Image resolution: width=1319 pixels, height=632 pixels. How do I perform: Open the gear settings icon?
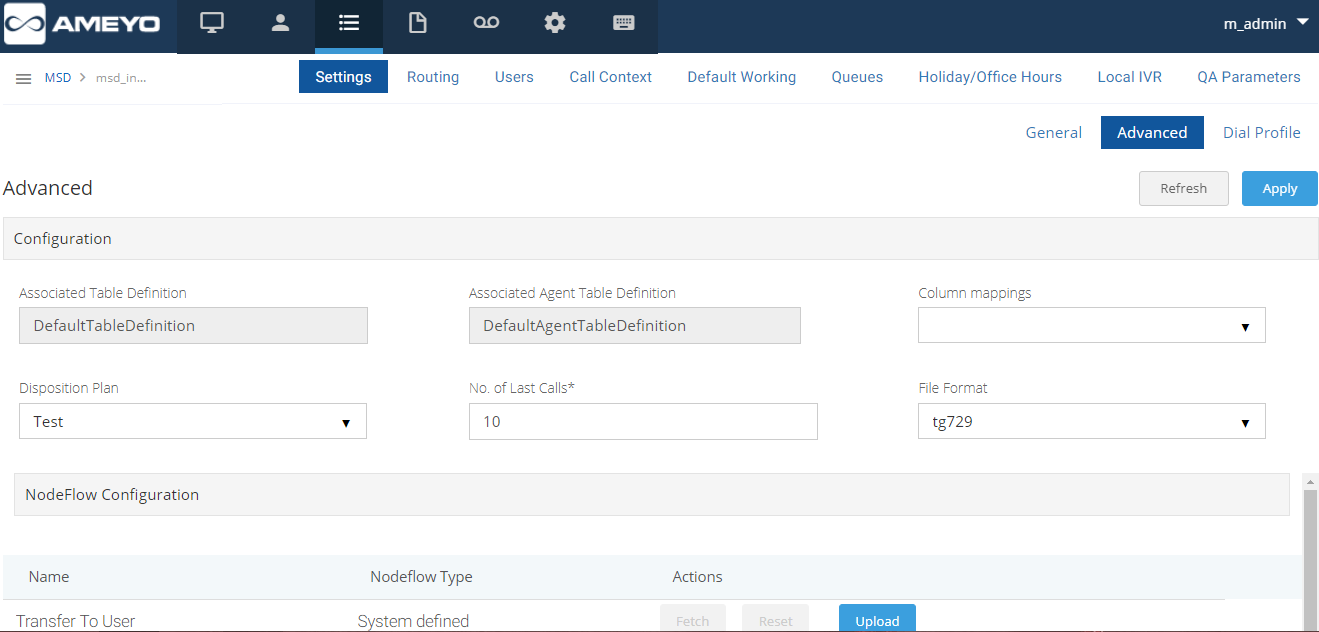[555, 24]
